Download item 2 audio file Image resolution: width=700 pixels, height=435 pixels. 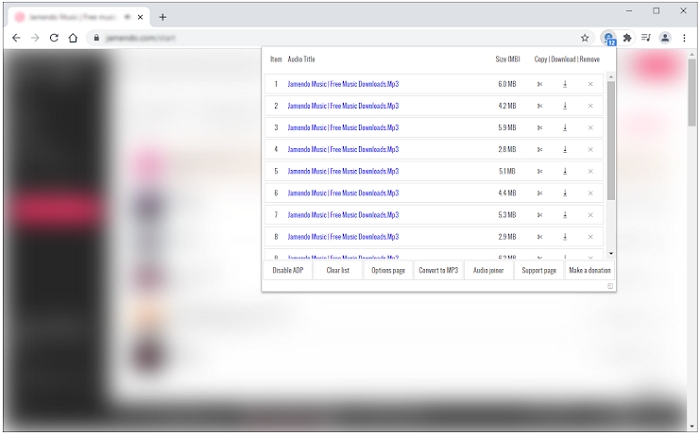click(565, 106)
